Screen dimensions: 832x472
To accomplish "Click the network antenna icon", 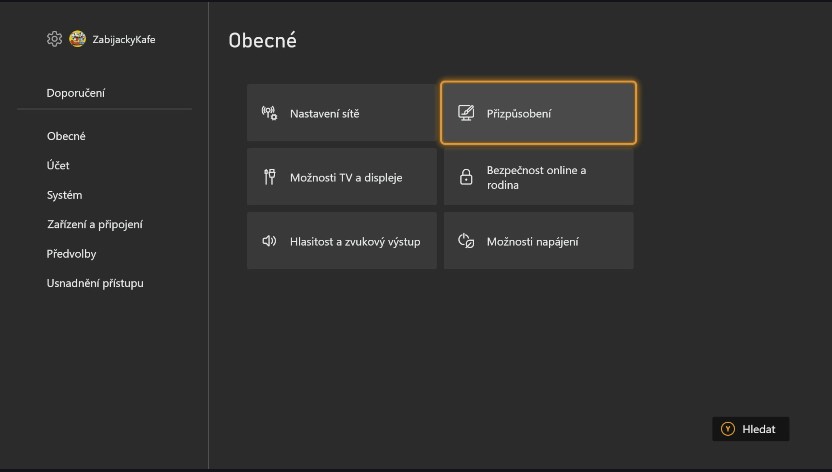I will 269,113.
